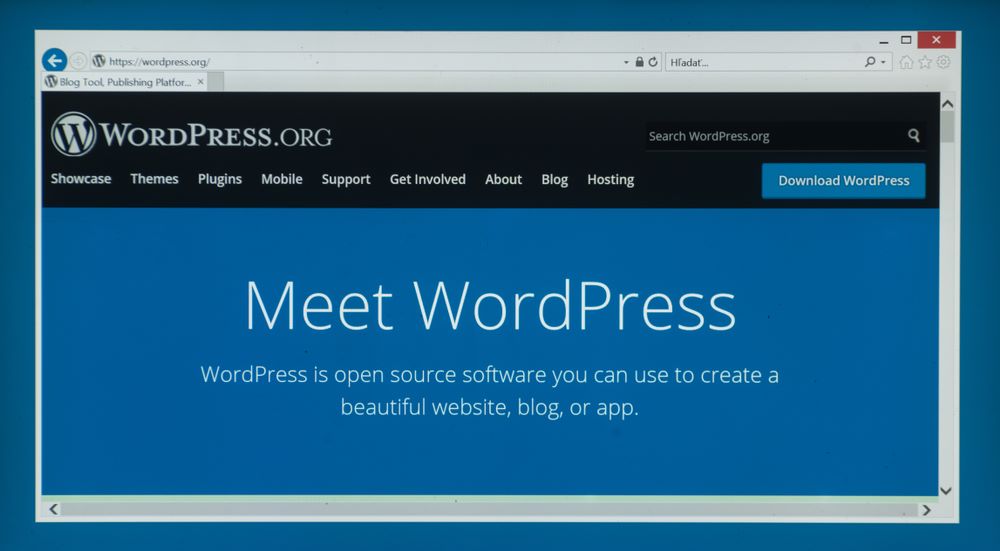This screenshot has height=551, width=1000.
Task: Open favorites with the star icon
Action: point(925,62)
